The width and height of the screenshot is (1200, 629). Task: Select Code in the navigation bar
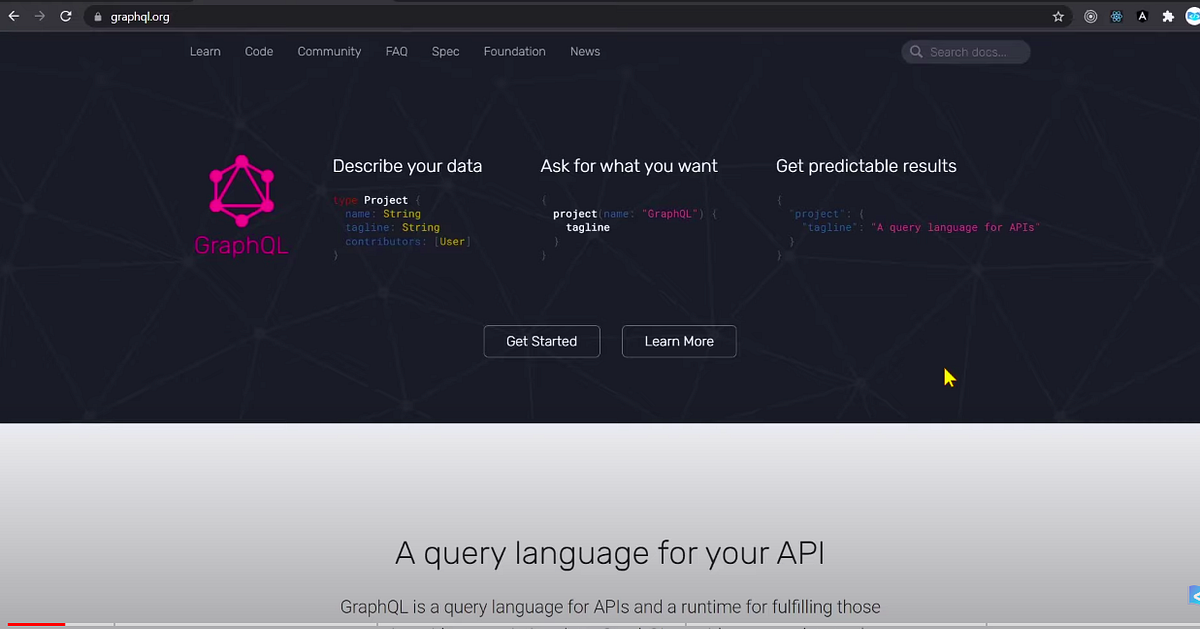[x=258, y=51]
